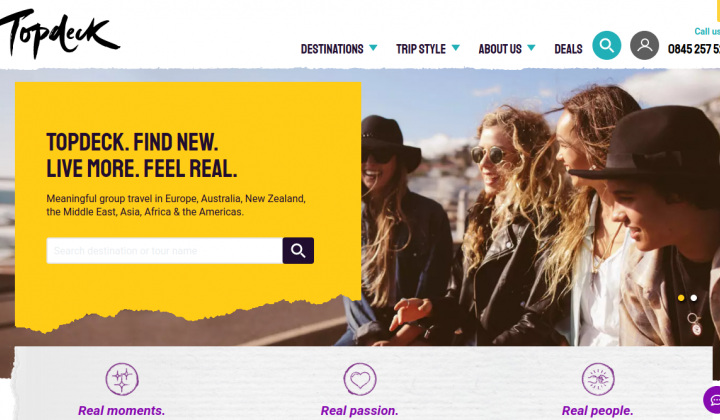Open the grey user account icon
The height and width of the screenshot is (420, 720).
click(644, 45)
